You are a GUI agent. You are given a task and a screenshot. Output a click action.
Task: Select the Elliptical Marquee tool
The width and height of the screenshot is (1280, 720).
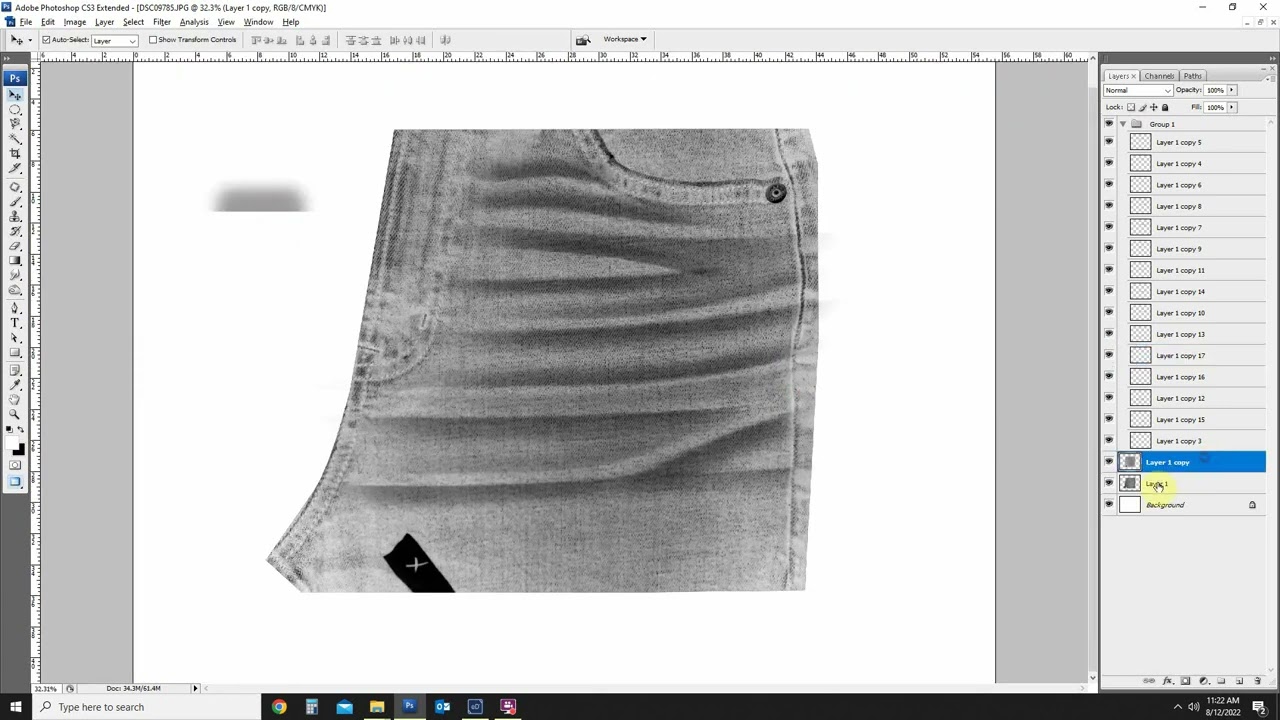point(15,110)
